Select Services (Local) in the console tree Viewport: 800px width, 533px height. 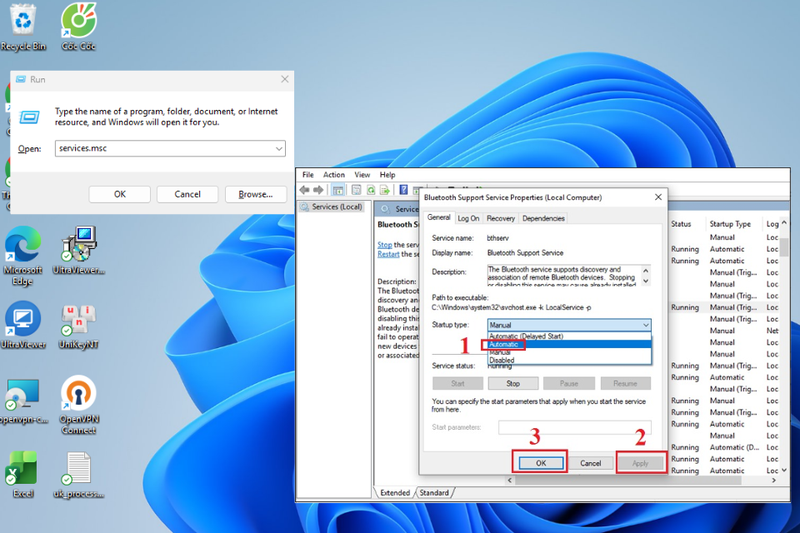tap(332, 207)
